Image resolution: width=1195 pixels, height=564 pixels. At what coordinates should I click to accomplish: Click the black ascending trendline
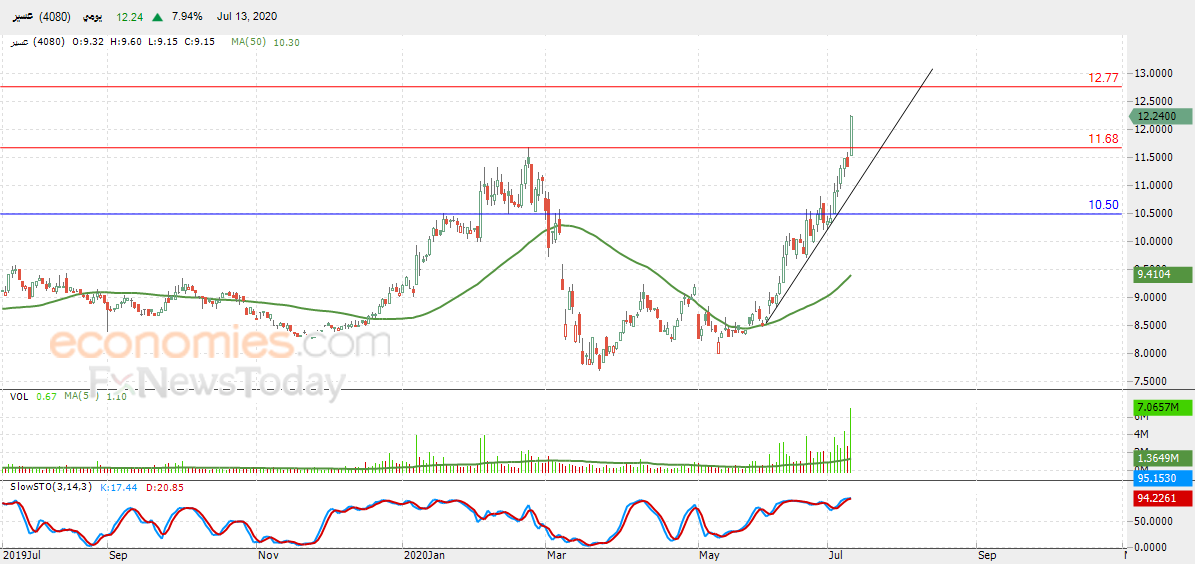click(849, 197)
